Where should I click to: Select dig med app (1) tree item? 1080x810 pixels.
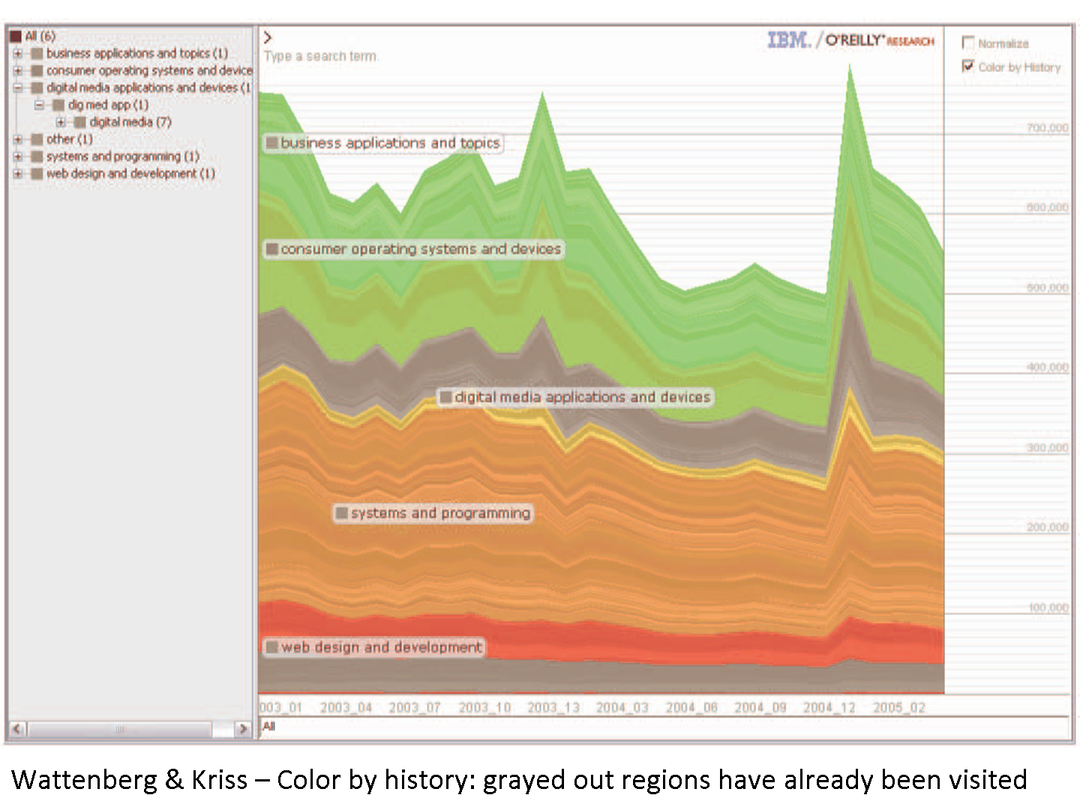pyautogui.click(x=108, y=105)
